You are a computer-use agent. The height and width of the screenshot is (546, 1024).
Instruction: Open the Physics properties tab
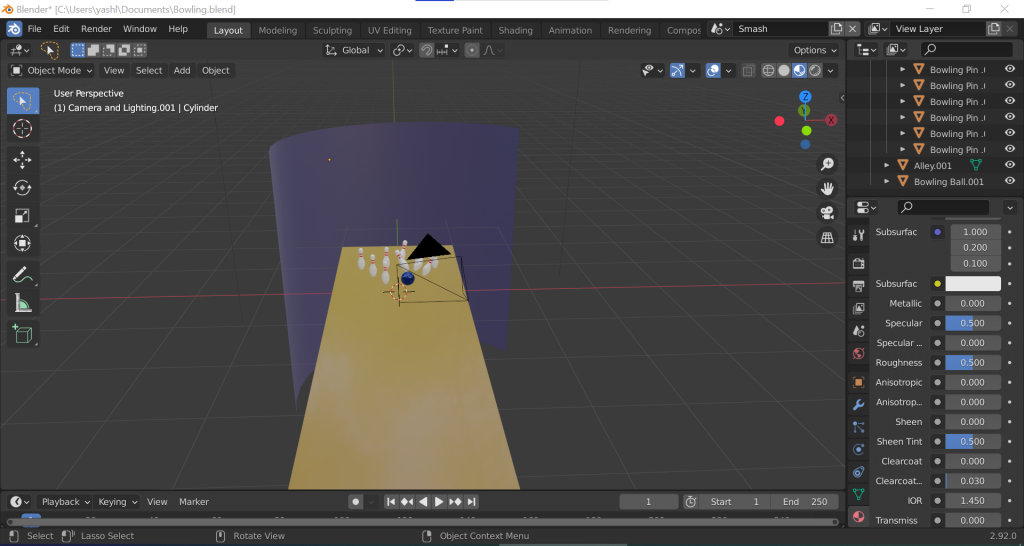(859, 449)
